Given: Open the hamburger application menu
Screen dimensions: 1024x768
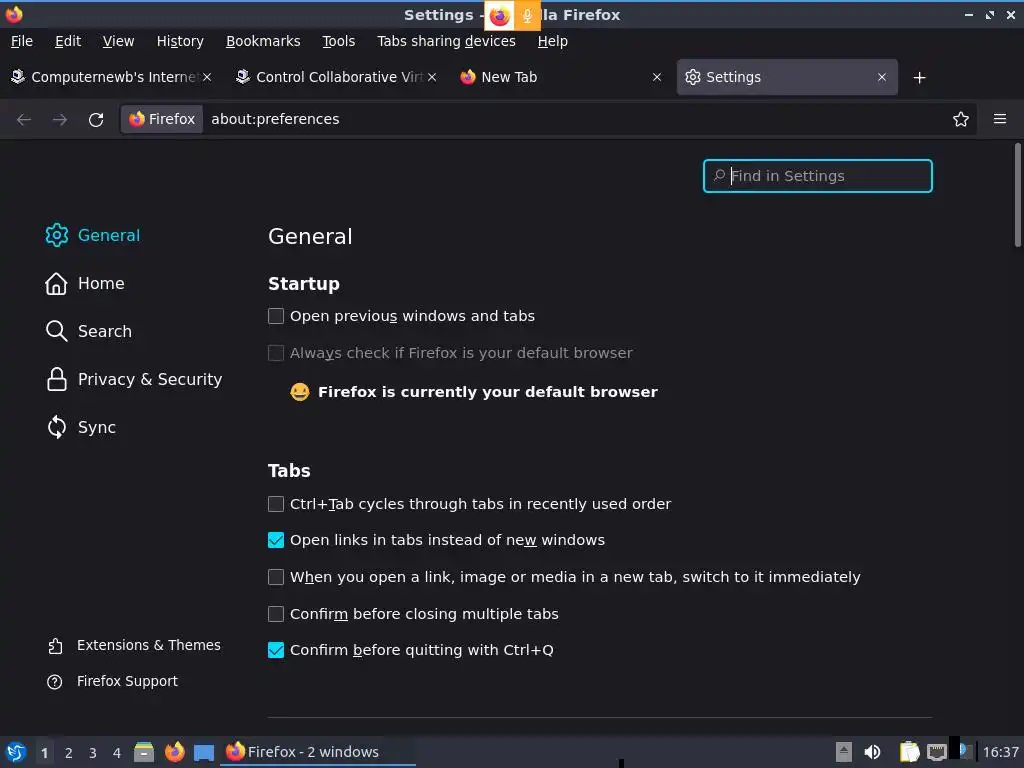Looking at the screenshot, I should pyautogui.click(x=1000, y=119).
